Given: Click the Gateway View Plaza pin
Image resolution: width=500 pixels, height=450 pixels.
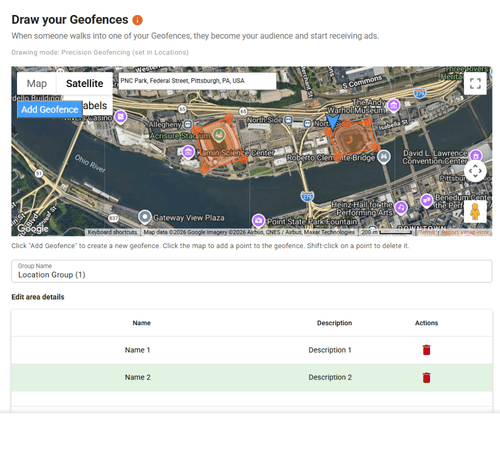Looking at the screenshot, I should [145, 217].
